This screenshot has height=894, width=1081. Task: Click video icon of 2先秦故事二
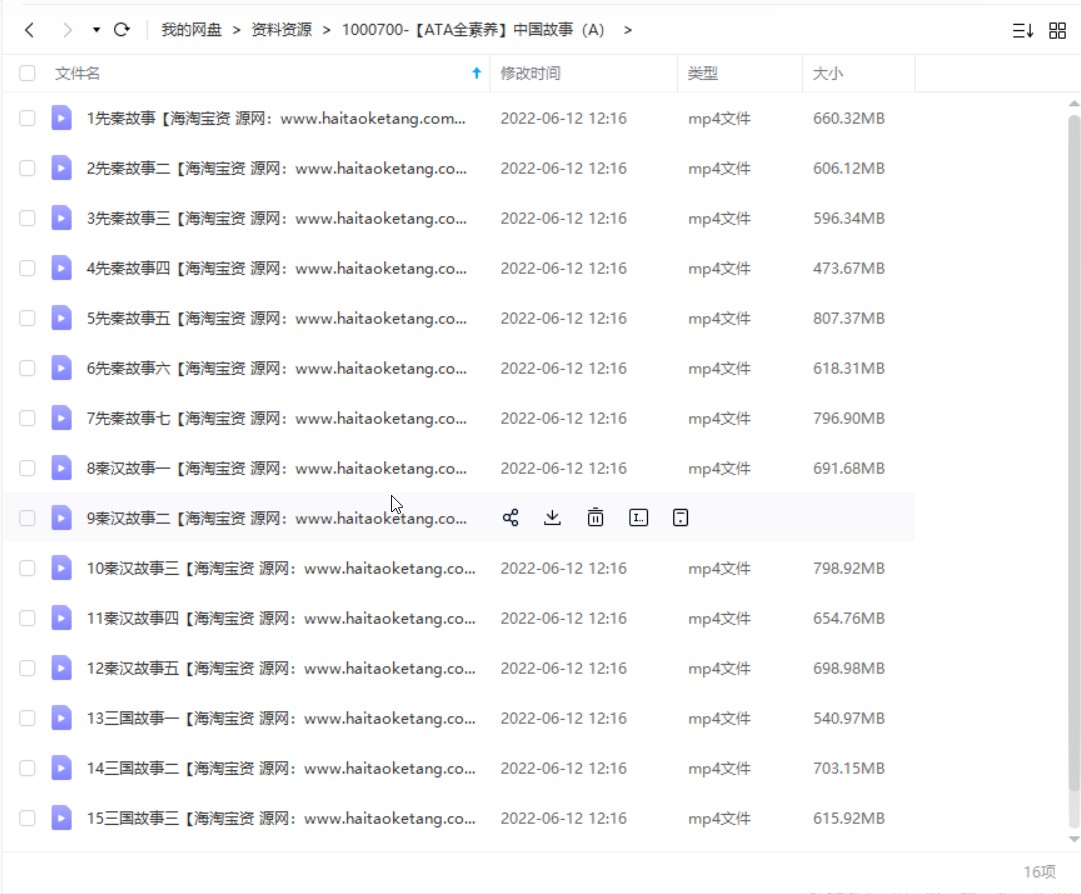(61, 168)
